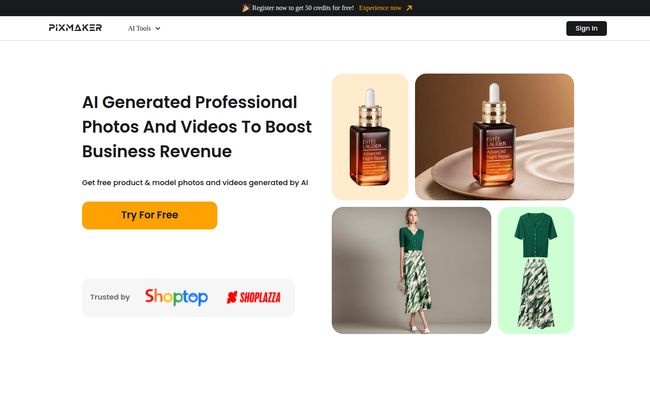This screenshot has height=414, width=650.
Task: Open the AI-generated serum bottle photo
Action: 494,137
